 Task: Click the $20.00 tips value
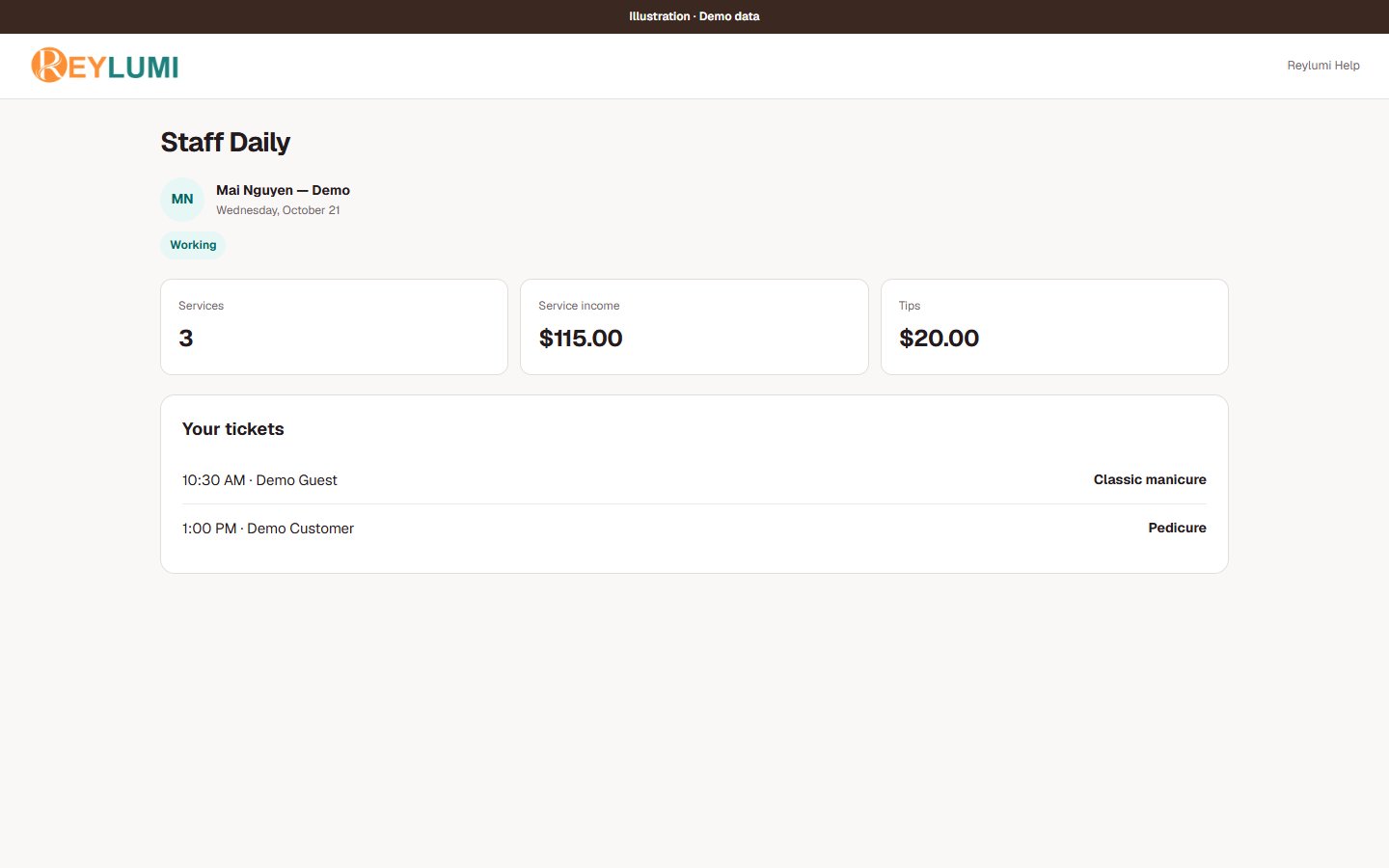pos(939,339)
